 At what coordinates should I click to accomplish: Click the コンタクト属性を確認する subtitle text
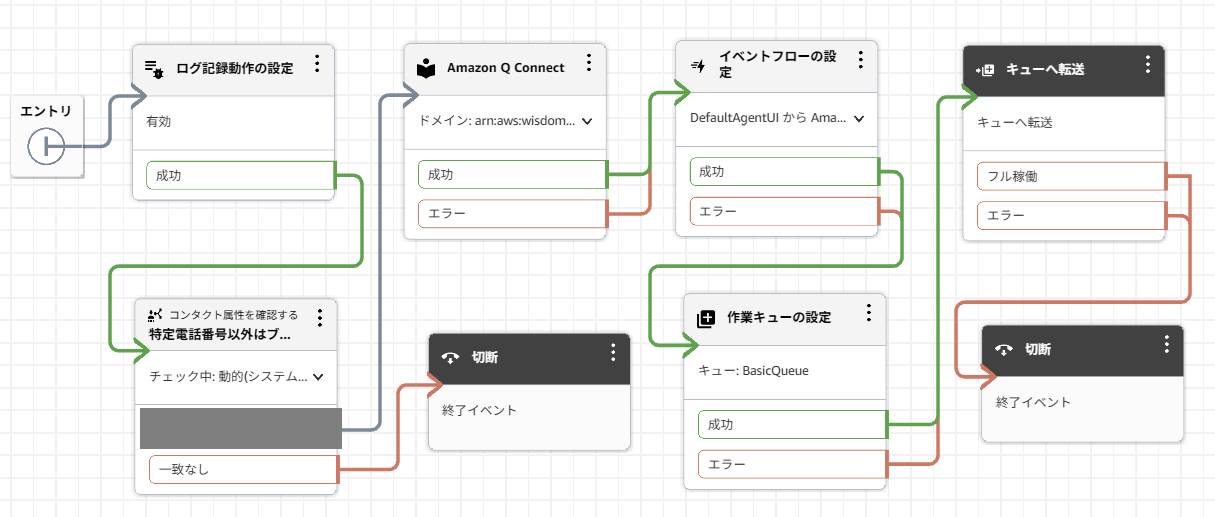(233, 315)
